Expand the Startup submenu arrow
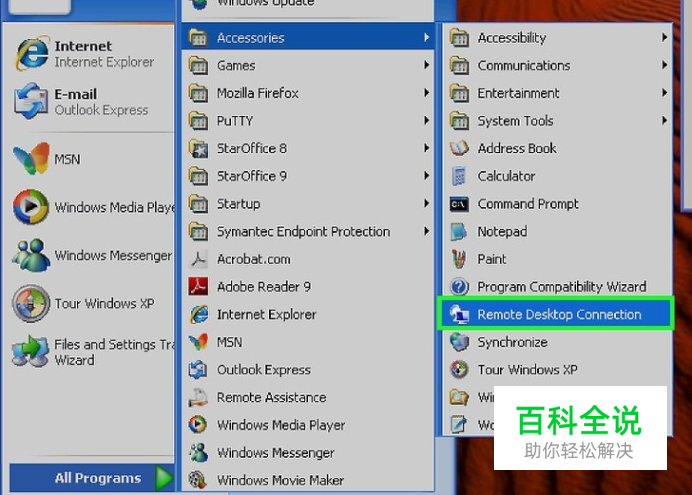Screen dimensions: 692x495 pos(426,203)
